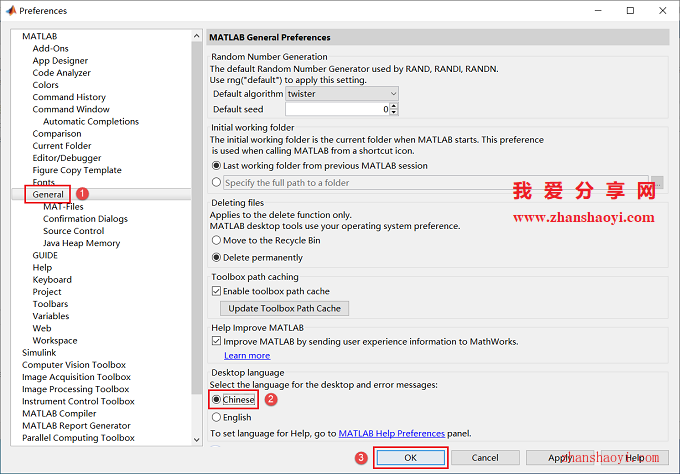The width and height of the screenshot is (680, 474).
Task: Open Variables preferences
Action: coord(51,316)
